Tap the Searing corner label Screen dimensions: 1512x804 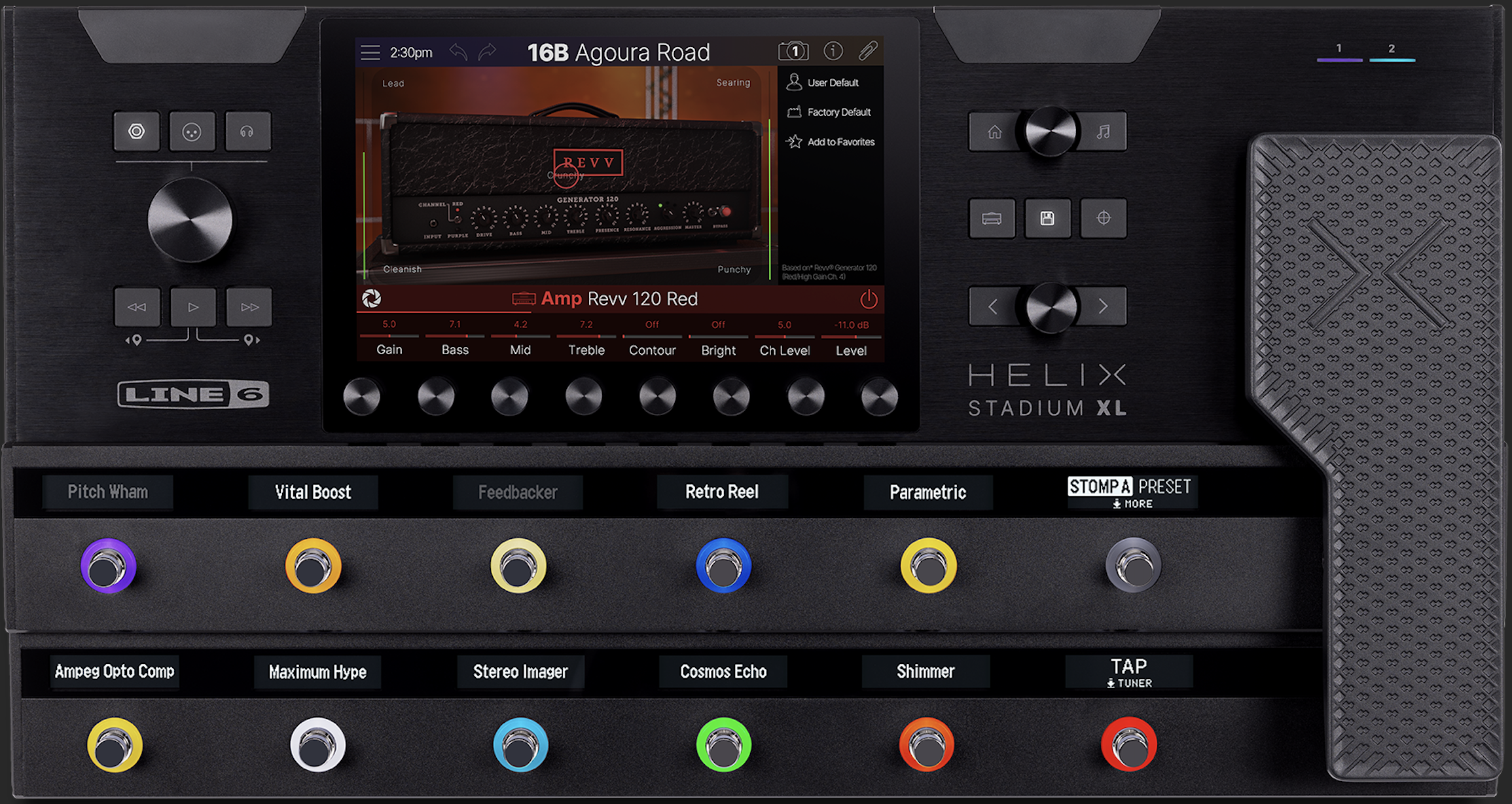(733, 82)
